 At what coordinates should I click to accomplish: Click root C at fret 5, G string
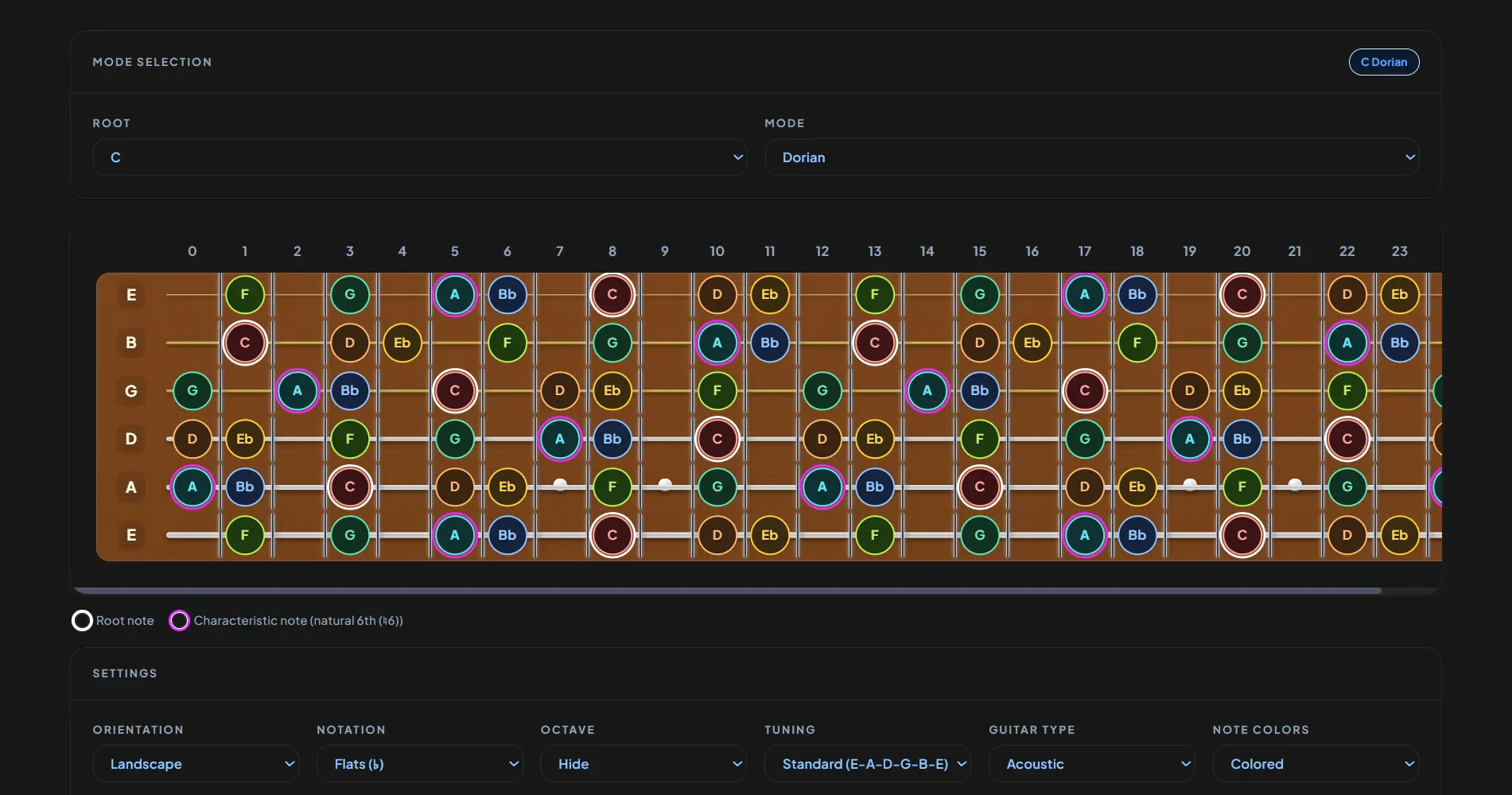pyautogui.click(x=455, y=391)
